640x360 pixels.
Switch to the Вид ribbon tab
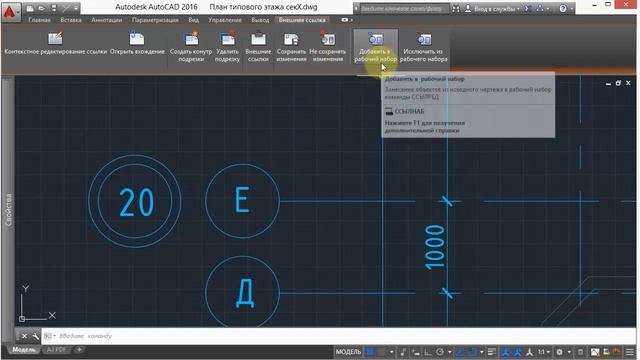pos(193,20)
